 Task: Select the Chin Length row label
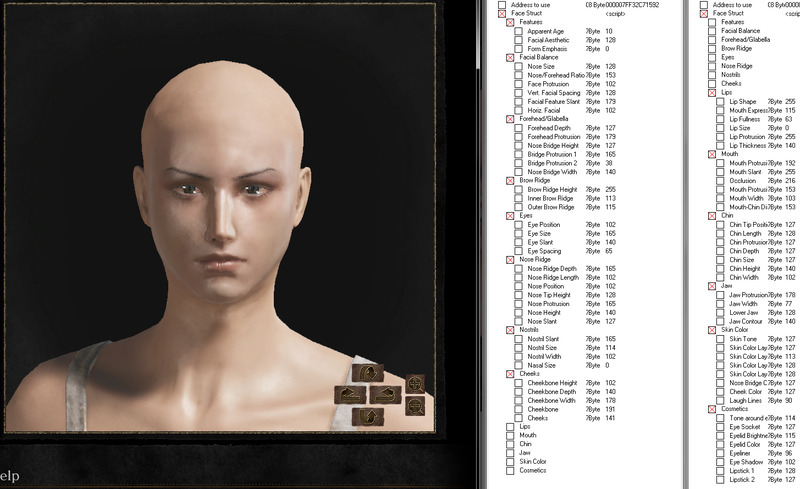745,233
